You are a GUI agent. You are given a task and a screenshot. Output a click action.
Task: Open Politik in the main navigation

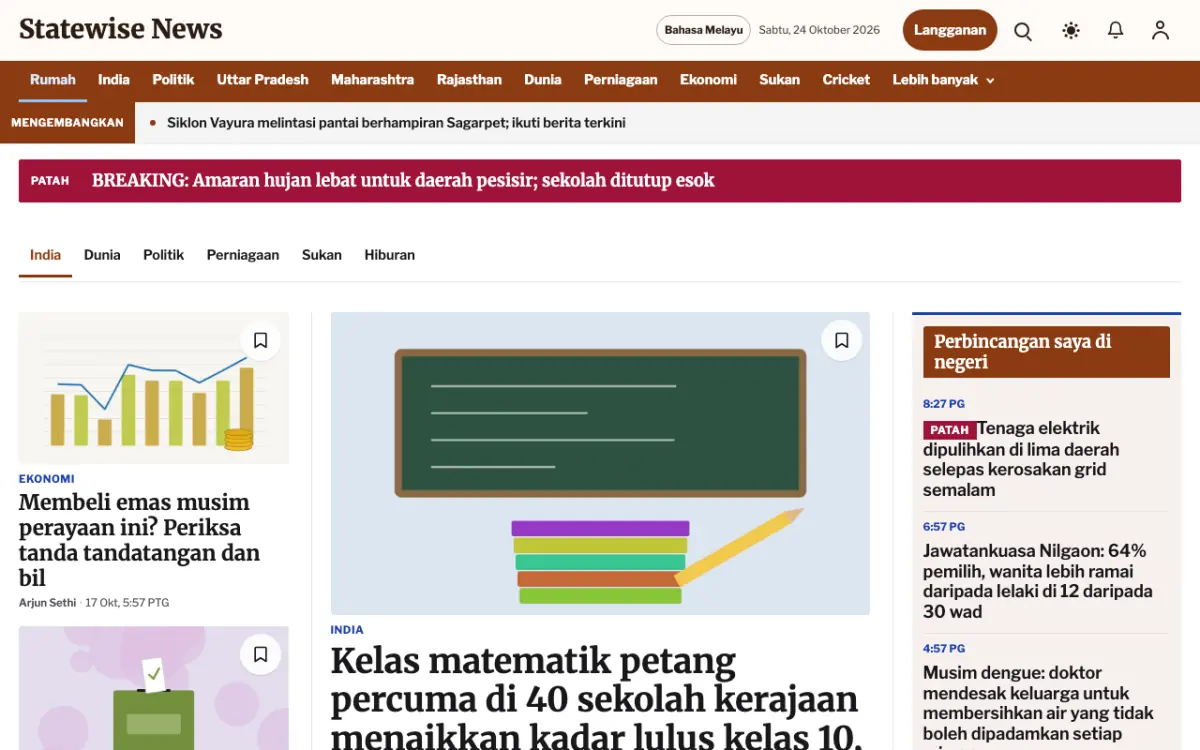(x=173, y=80)
